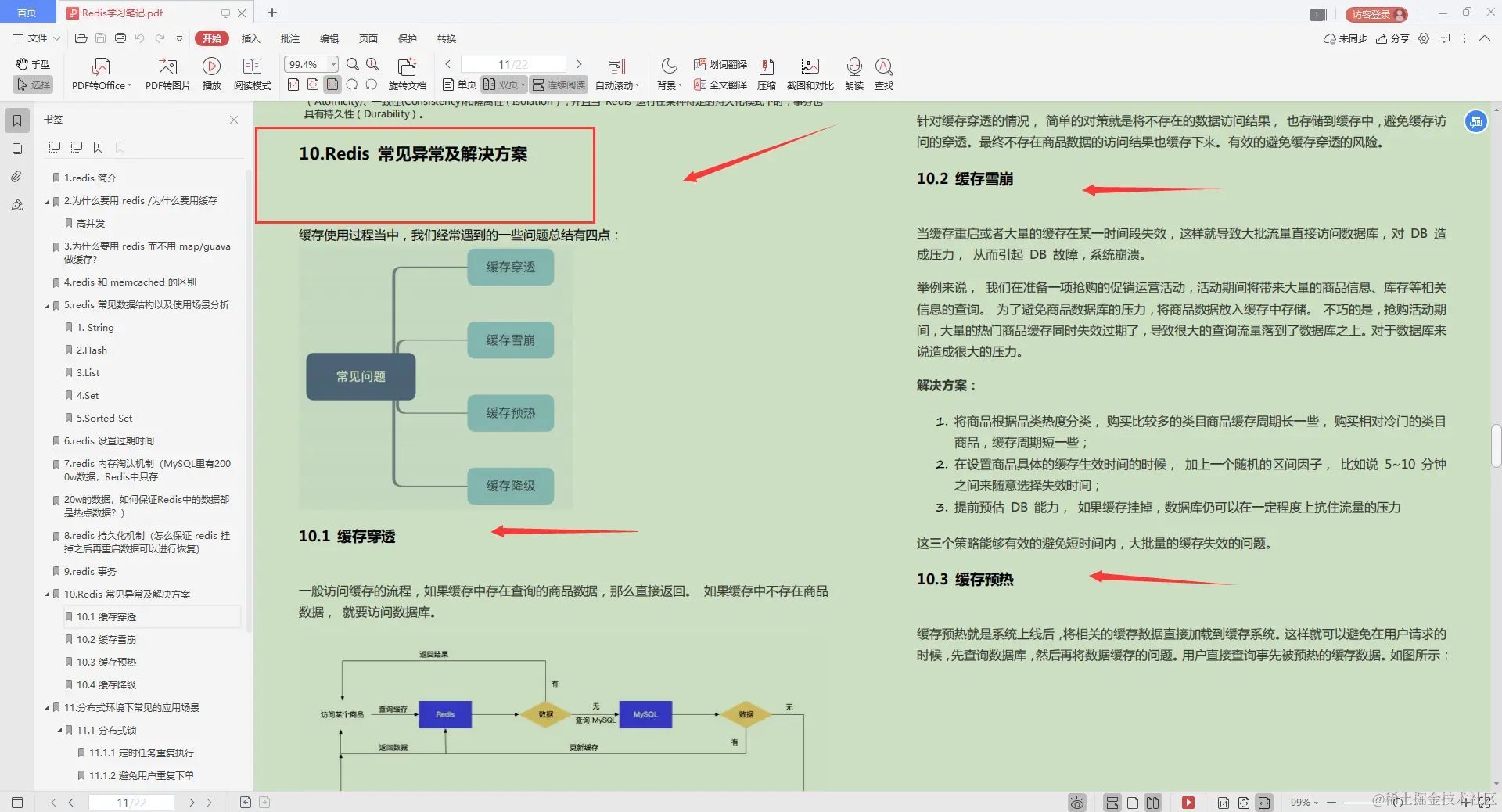
Task: Enable 连续阅读 continuous reading mode
Action: tap(559, 85)
